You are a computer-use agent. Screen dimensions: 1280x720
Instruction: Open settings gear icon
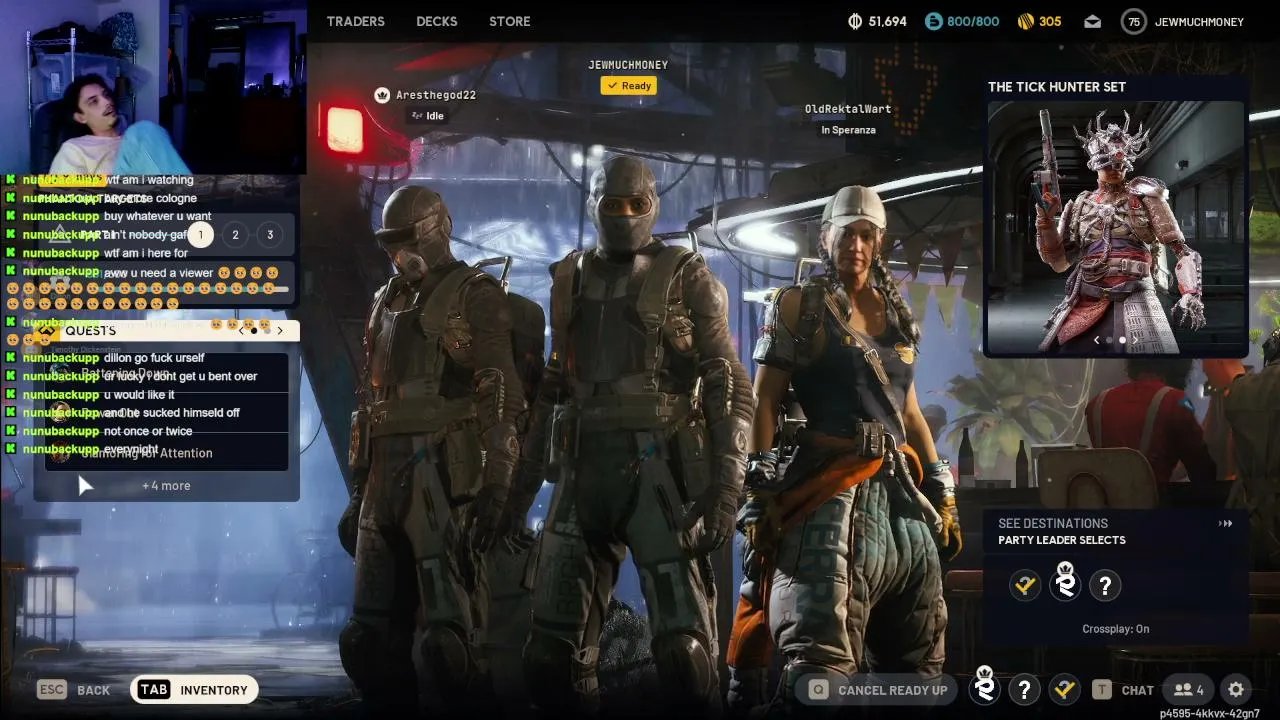click(x=1236, y=690)
